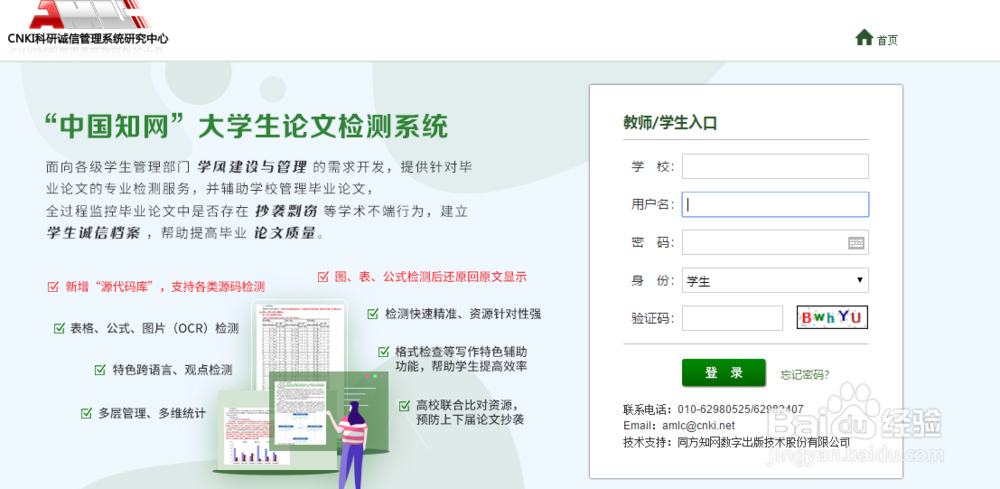Screen dimensions: 1000x489
Task: Focus the 用户名 input field
Action: pos(775,205)
